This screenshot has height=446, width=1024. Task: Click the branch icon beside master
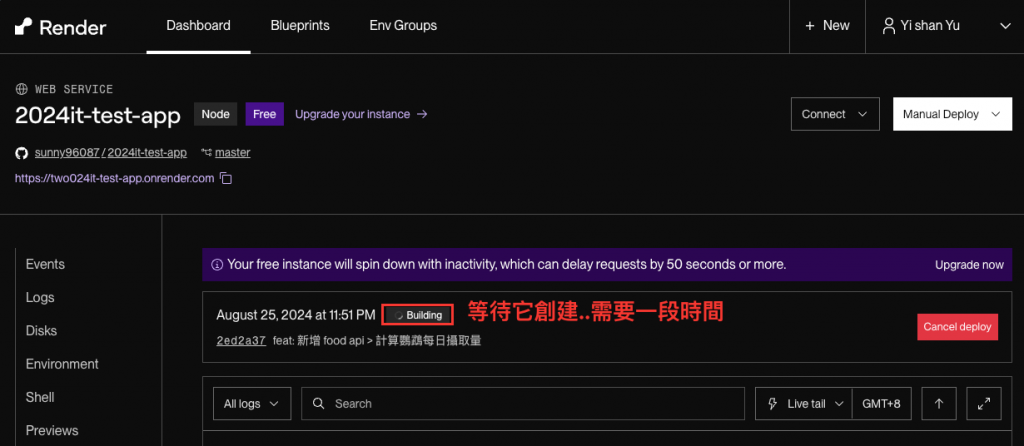206,153
